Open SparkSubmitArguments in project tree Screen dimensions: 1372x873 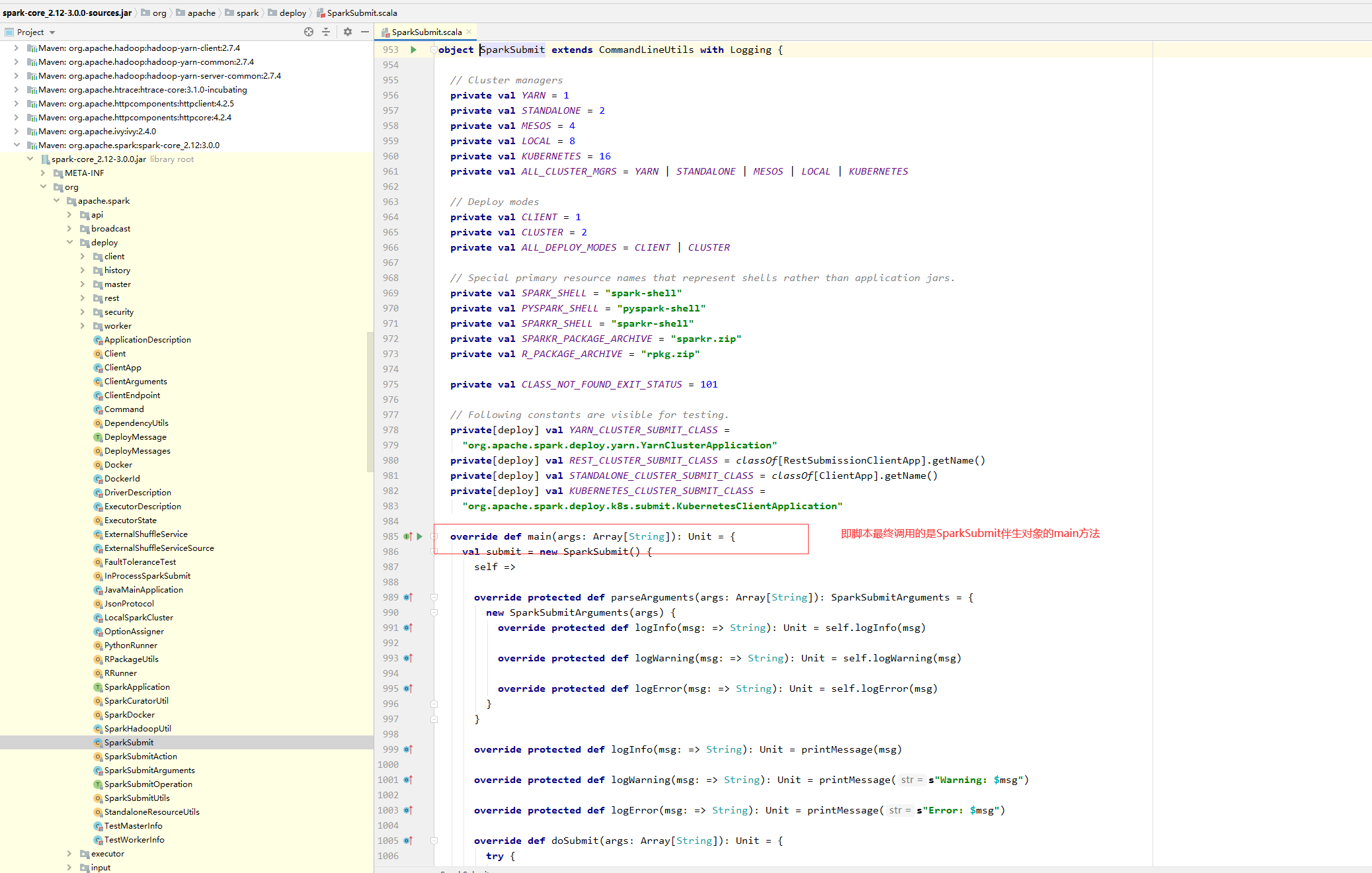pyautogui.click(x=149, y=770)
